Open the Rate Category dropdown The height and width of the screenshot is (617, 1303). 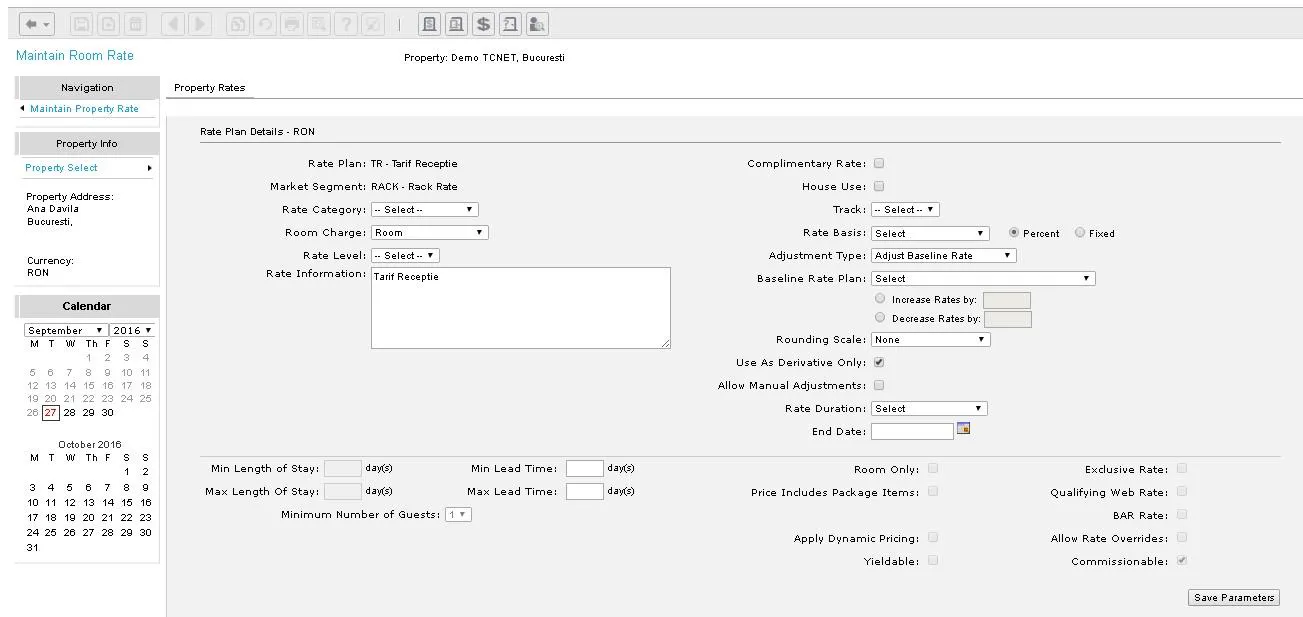425,210
